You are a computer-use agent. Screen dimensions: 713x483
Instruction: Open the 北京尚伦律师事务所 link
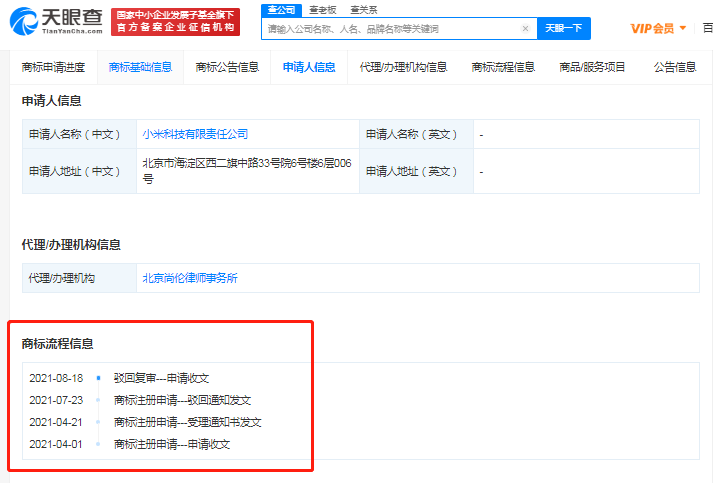tap(190, 278)
